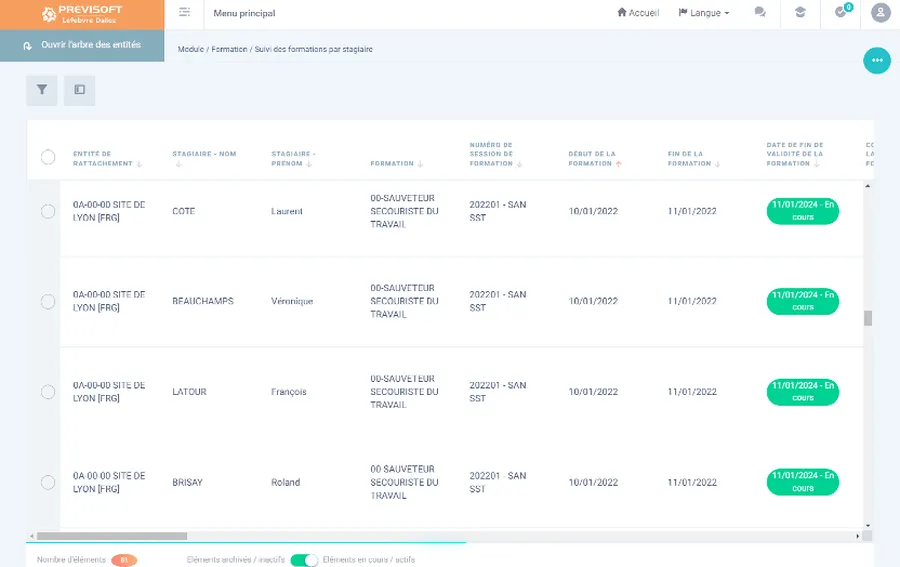Click the flag icon beside Langue
900x567 pixels.
(x=683, y=12)
